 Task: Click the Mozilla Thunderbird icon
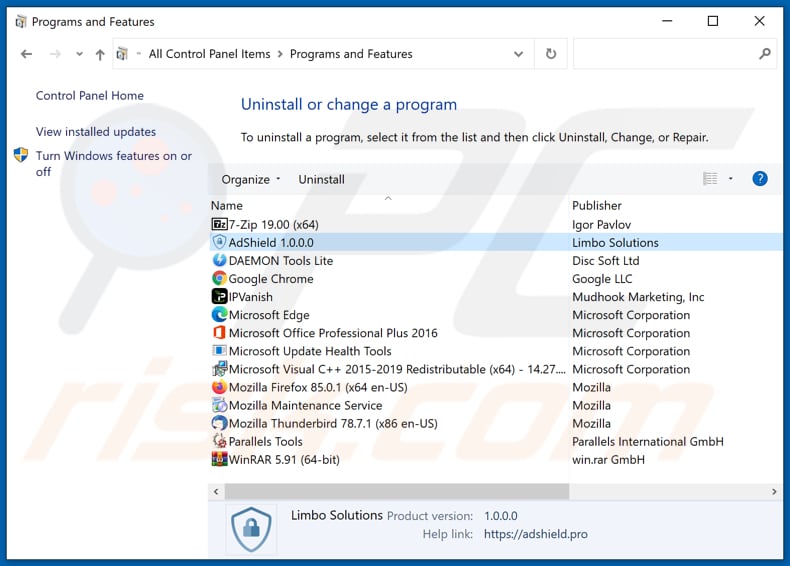(219, 423)
